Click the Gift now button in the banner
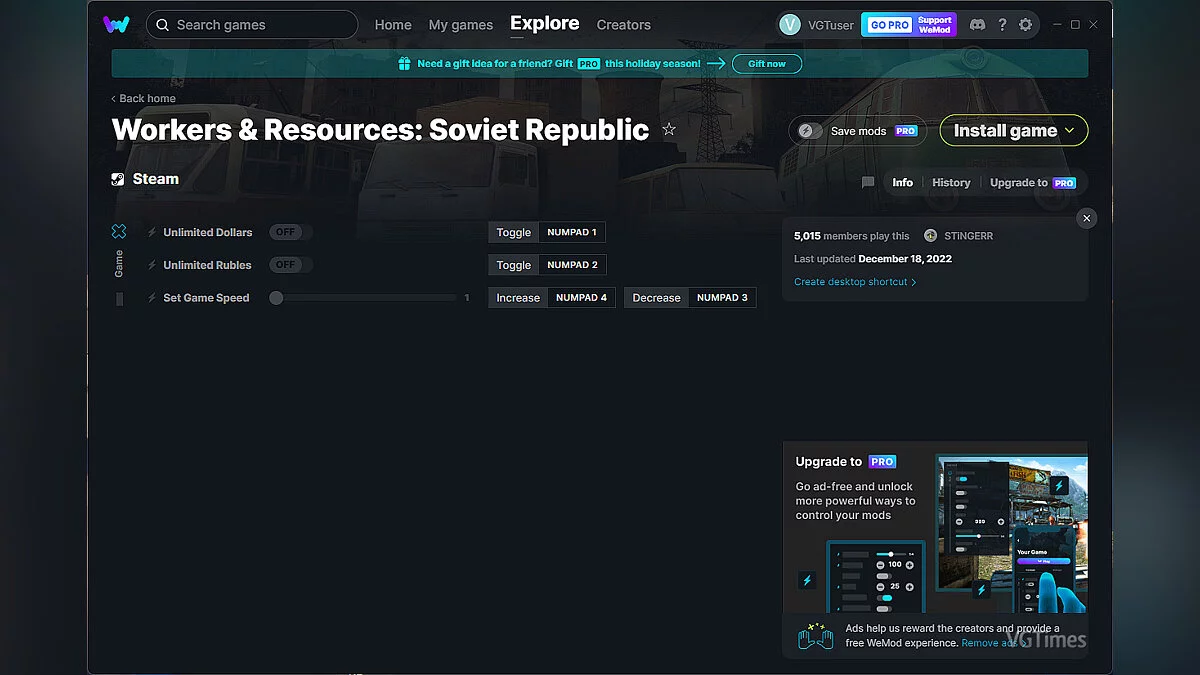The width and height of the screenshot is (1200, 675). (x=766, y=63)
